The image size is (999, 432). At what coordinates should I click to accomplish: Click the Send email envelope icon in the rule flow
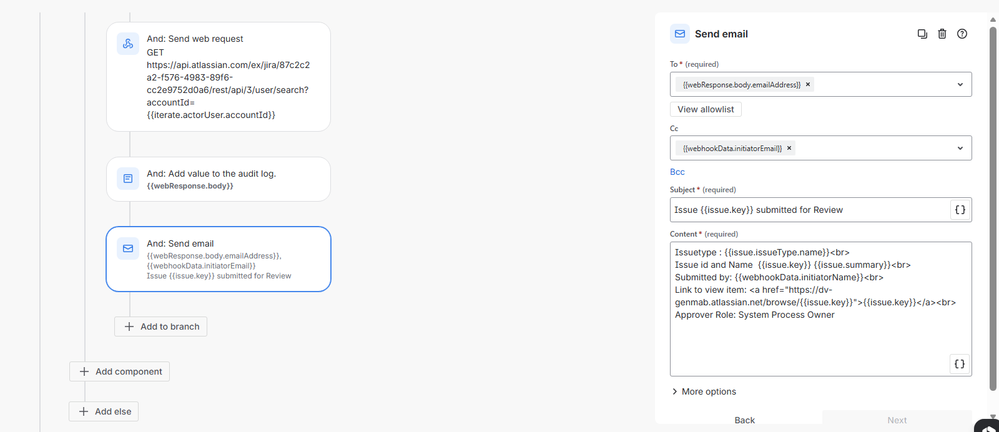(x=127, y=248)
